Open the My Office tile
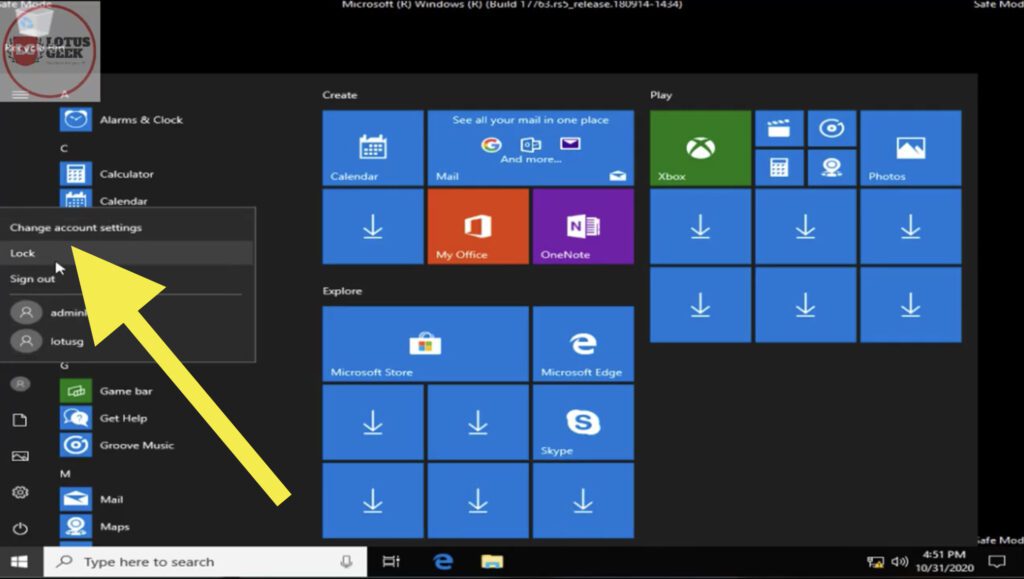 point(477,227)
